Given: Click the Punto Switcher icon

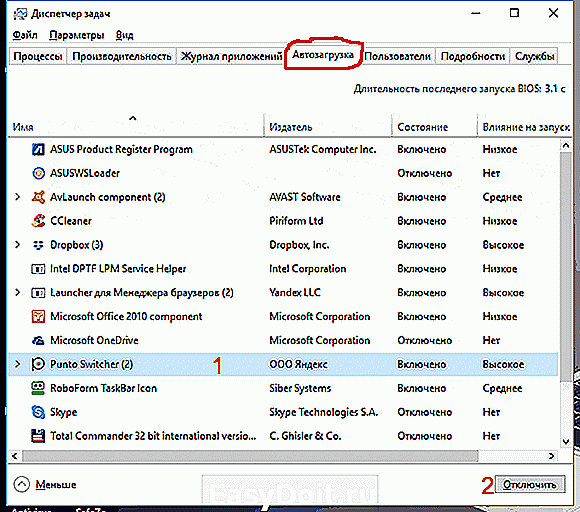Looking at the screenshot, I should point(38,364).
